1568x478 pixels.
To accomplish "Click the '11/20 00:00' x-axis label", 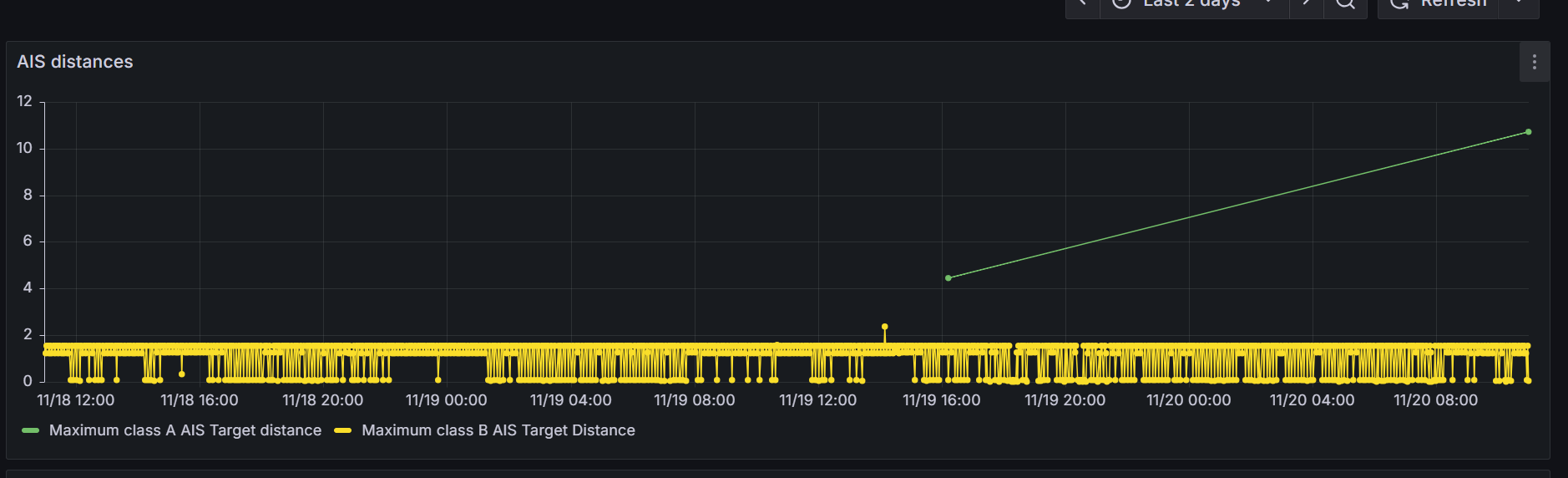I will (x=1189, y=400).
